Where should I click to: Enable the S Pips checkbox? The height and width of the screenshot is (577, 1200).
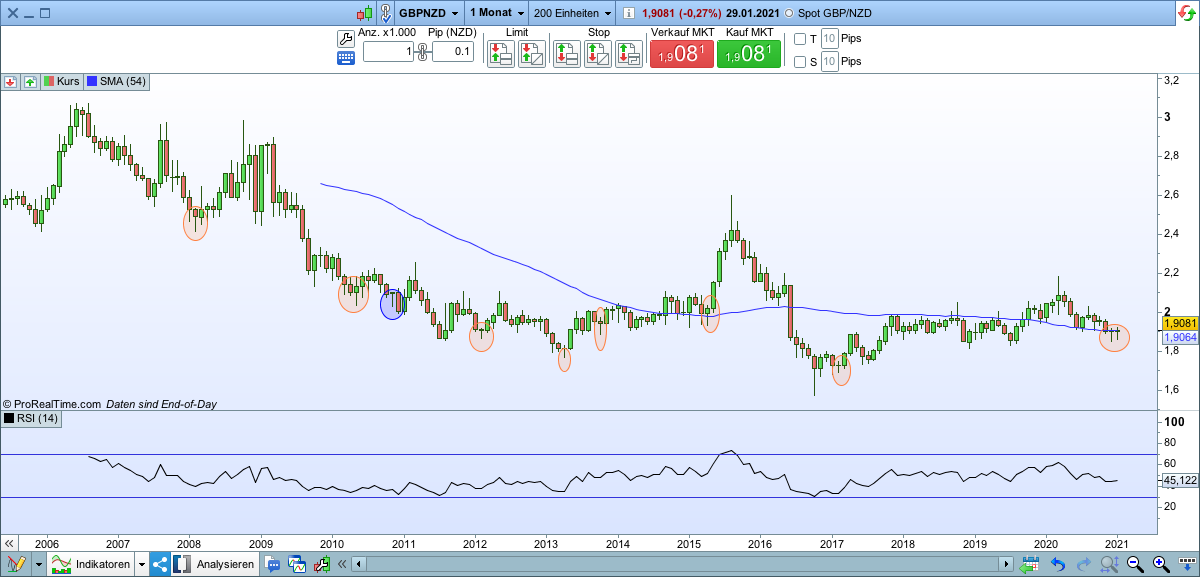click(798, 62)
